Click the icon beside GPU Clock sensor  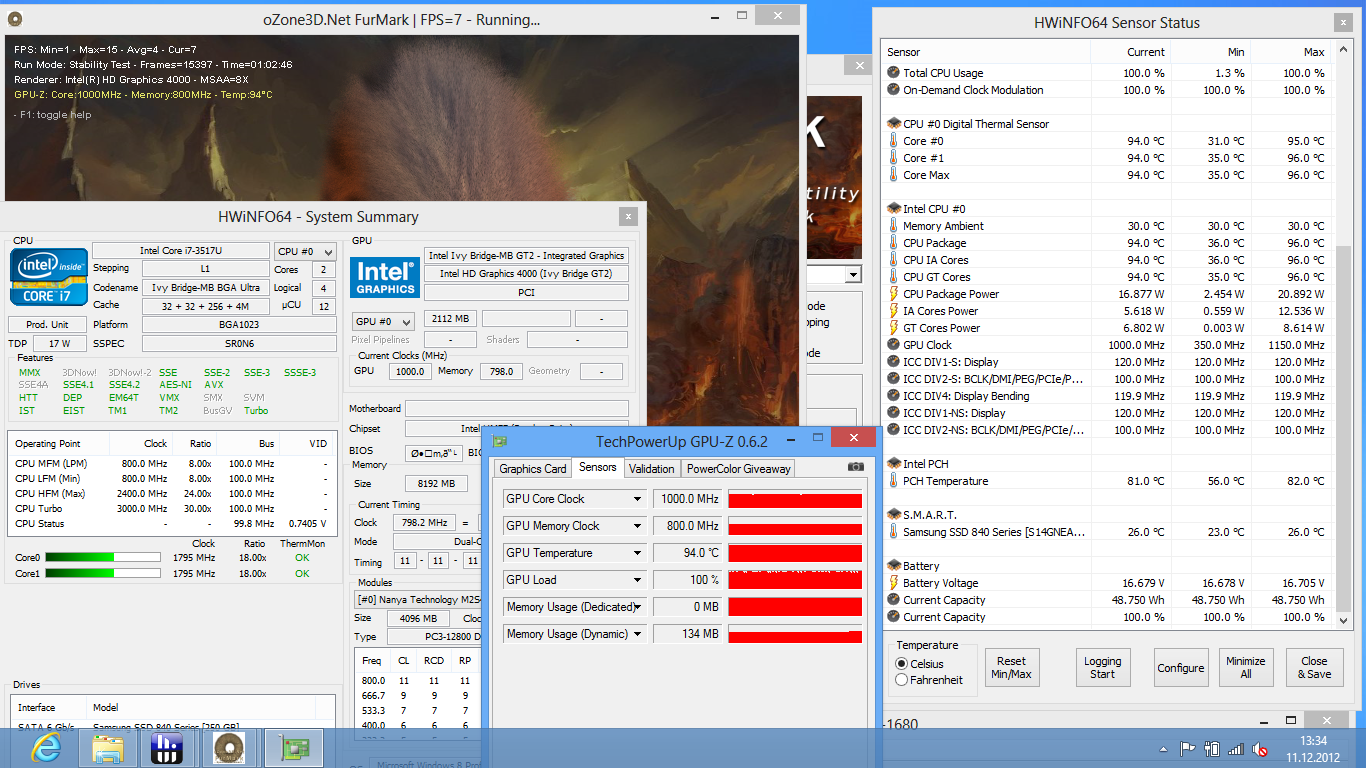tap(893, 345)
